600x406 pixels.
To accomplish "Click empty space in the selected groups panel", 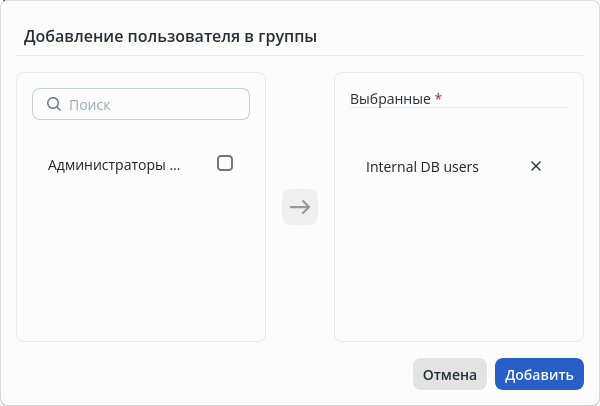I will [458, 270].
